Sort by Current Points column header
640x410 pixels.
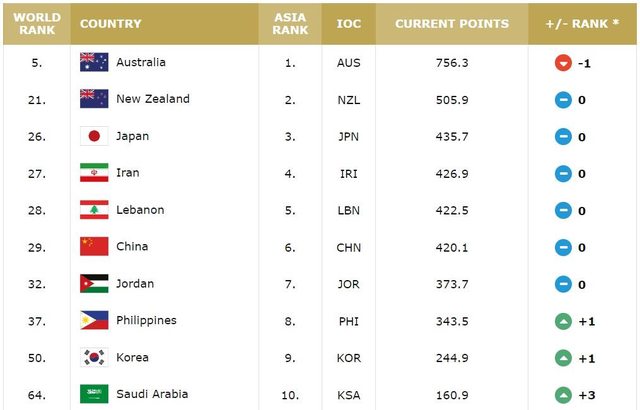pos(452,23)
